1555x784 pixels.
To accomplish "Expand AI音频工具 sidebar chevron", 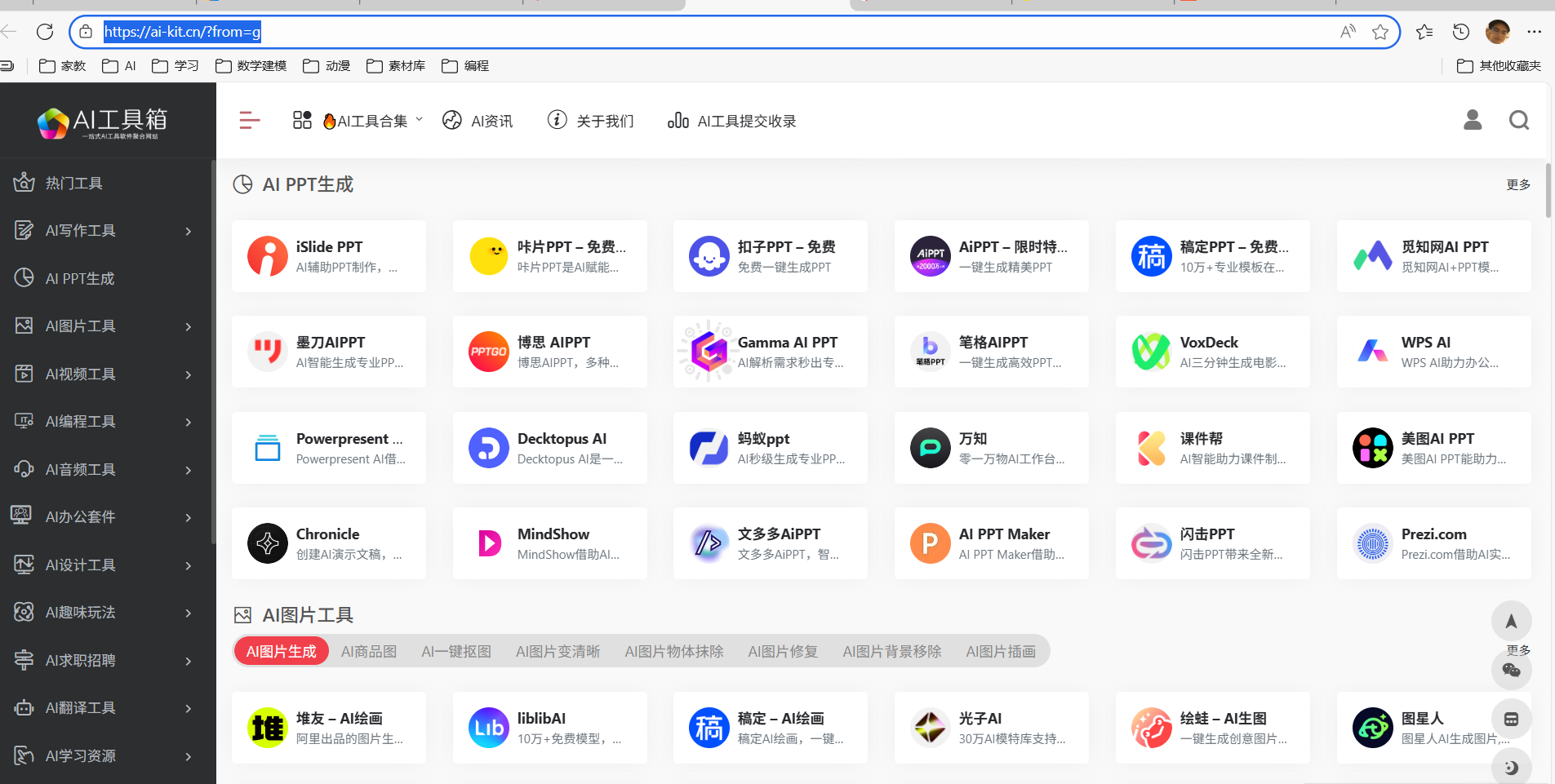I will (189, 470).
